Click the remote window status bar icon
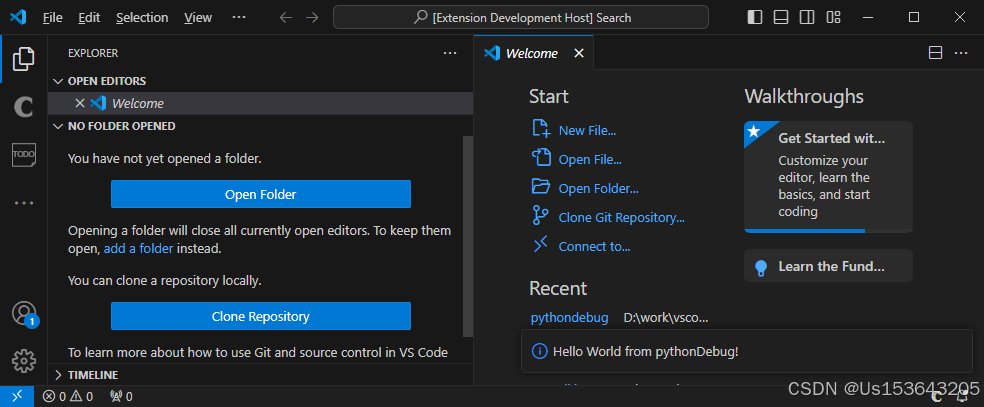This screenshot has width=984, height=407. pyautogui.click(x=15, y=396)
